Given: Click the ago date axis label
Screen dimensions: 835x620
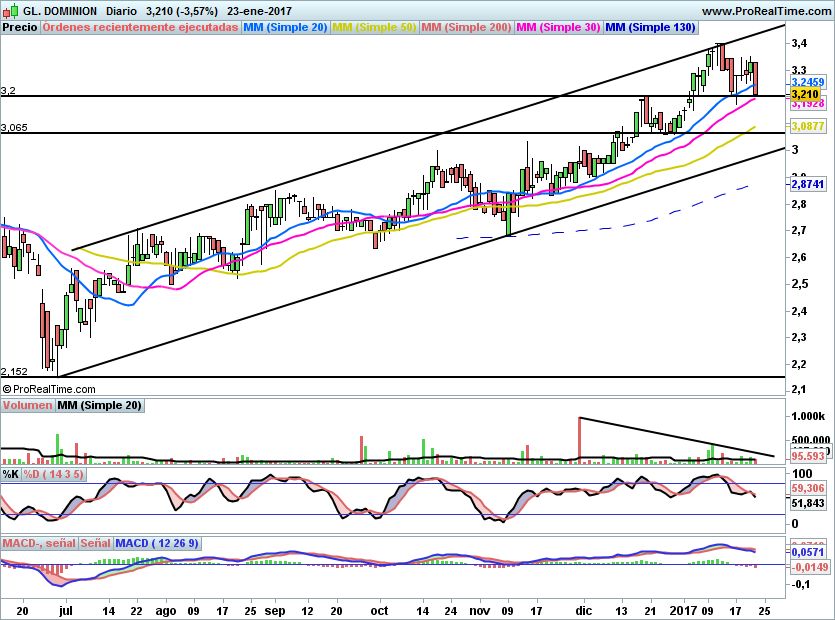Looking at the screenshot, I should (x=166, y=610).
